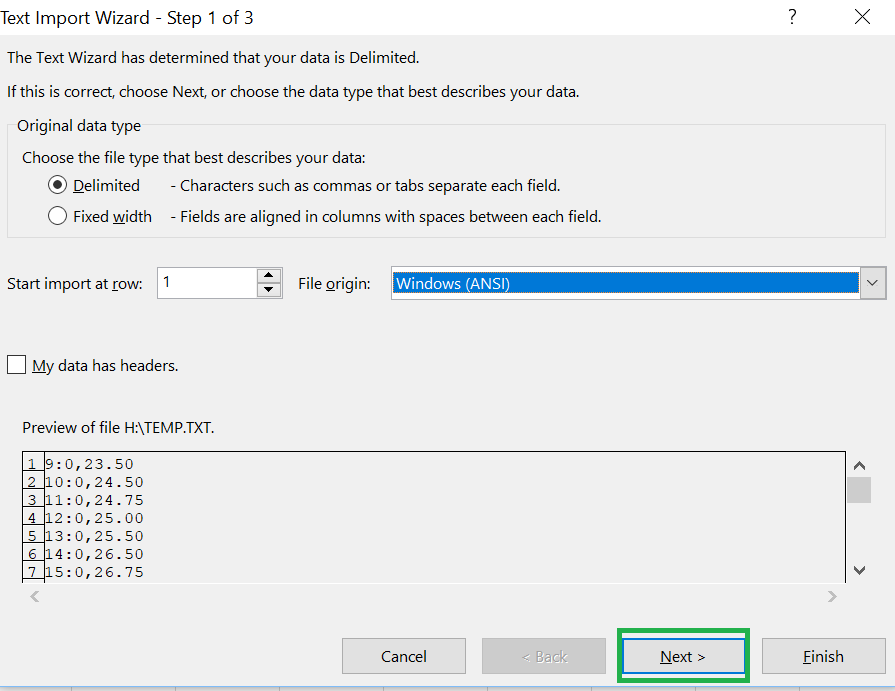Click the preview pane up scroll arrow

pyautogui.click(x=859, y=464)
